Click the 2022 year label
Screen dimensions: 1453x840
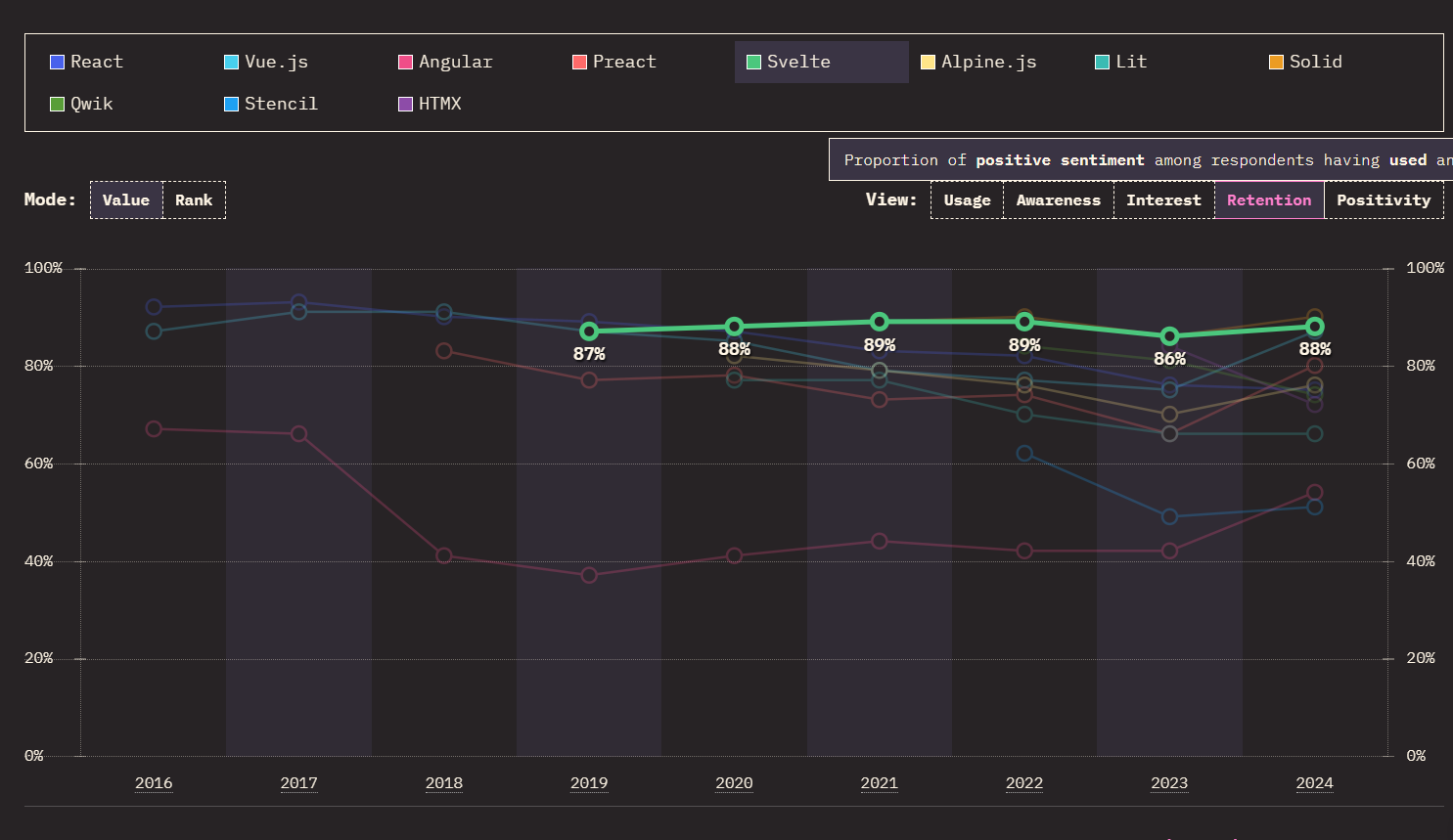1024,783
